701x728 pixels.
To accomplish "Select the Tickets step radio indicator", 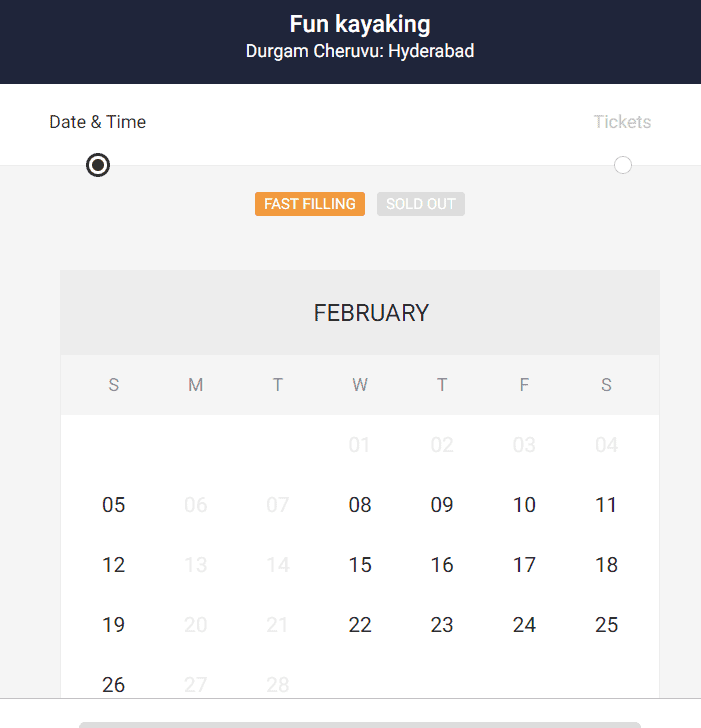I will tap(623, 165).
